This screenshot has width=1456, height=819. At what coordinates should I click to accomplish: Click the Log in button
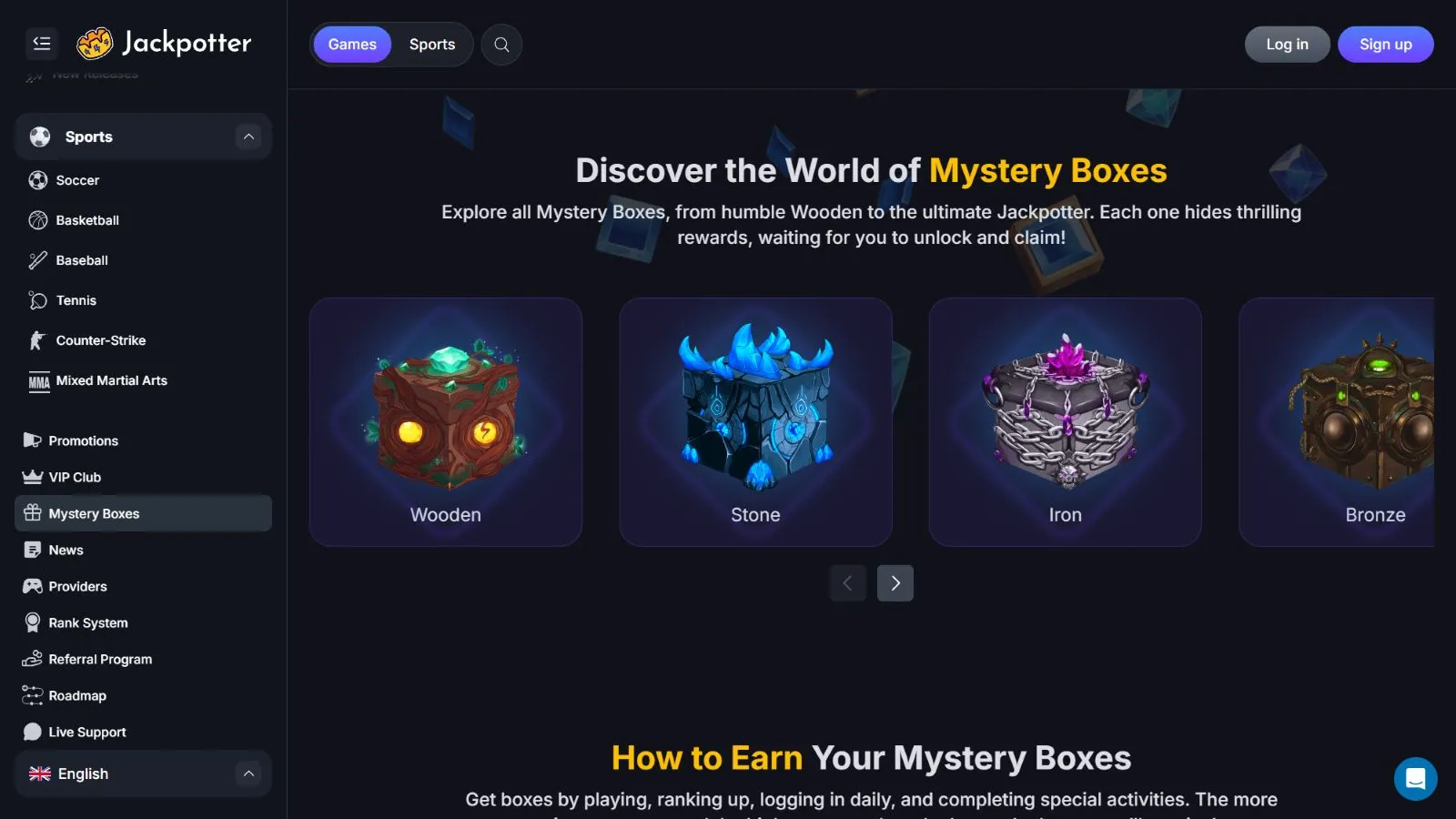point(1287,45)
